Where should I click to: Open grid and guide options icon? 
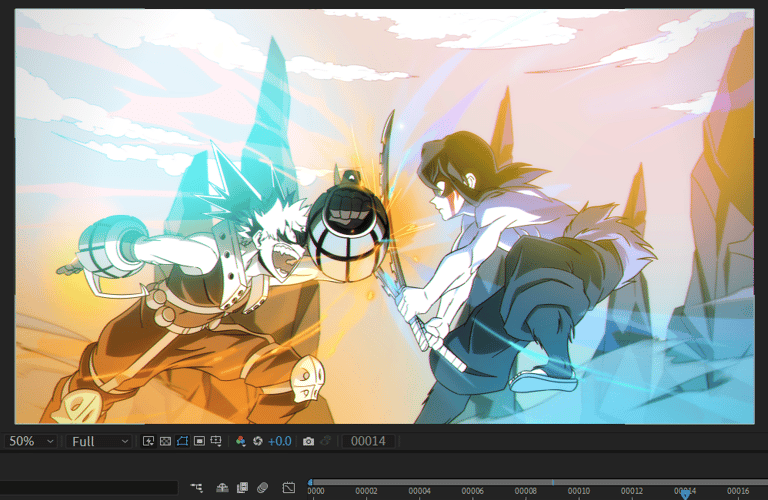click(216, 441)
